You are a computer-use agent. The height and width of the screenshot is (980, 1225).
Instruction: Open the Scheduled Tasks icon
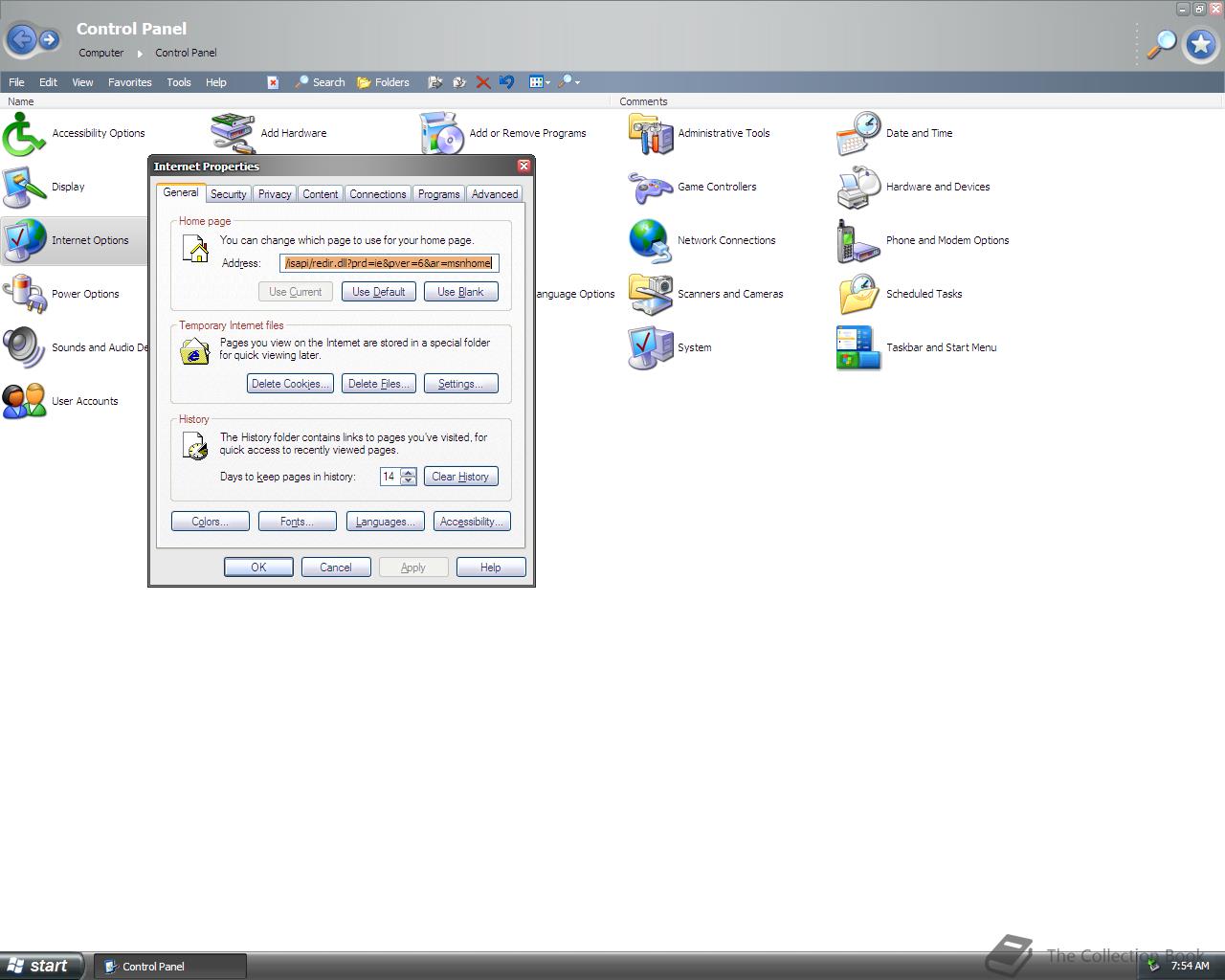tap(859, 294)
